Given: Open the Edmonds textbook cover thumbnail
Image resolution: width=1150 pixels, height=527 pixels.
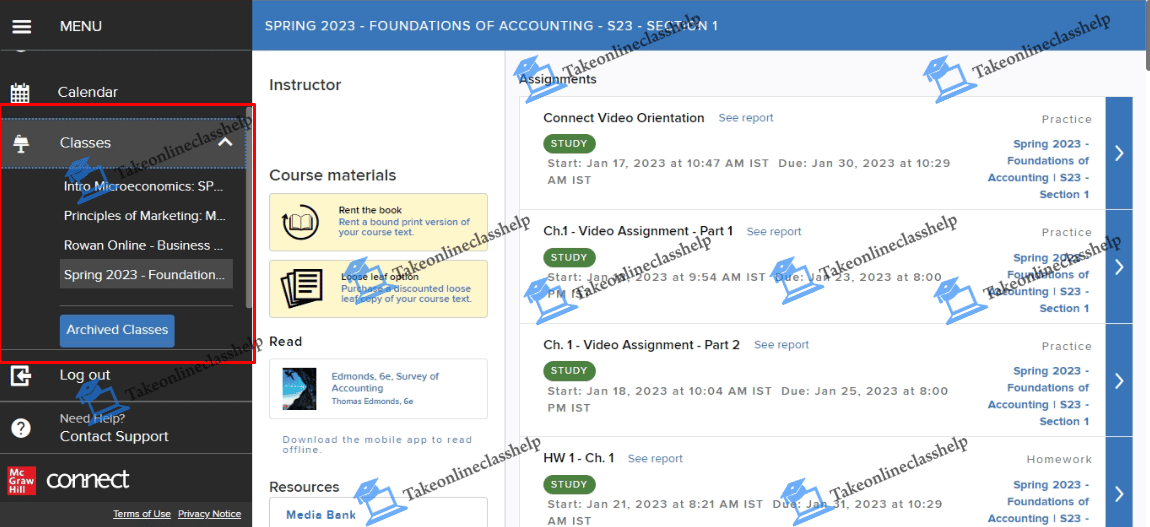Looking at the screenshot, I should click(299, 388).
